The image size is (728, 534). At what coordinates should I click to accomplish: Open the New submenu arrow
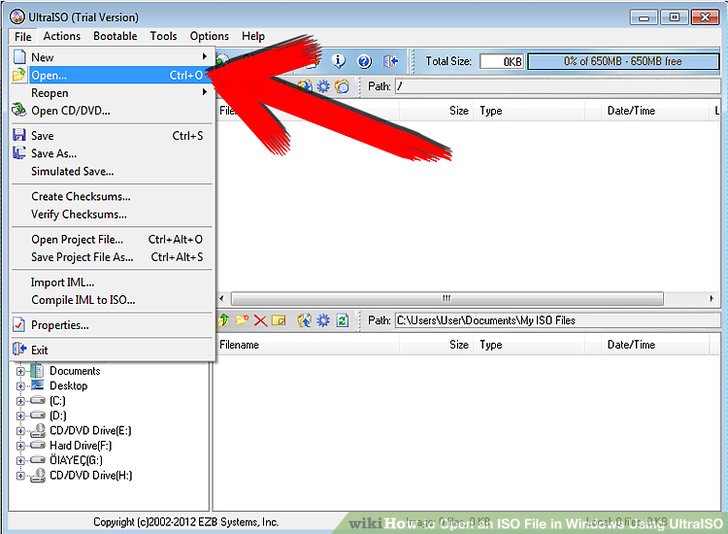(x=204, y=56)
